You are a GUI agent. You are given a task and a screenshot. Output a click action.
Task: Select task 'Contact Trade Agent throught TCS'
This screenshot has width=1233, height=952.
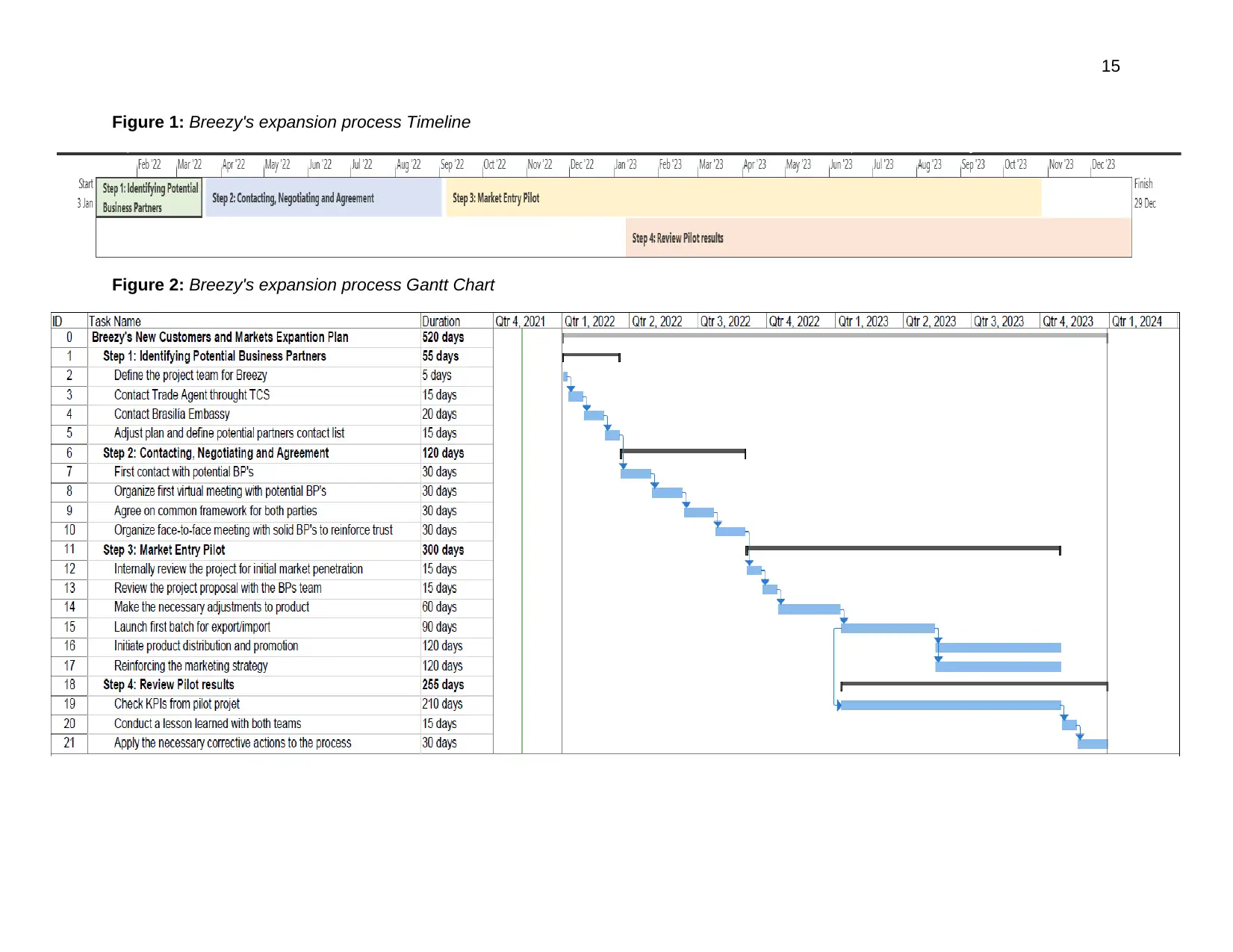(x=192, y=395)
